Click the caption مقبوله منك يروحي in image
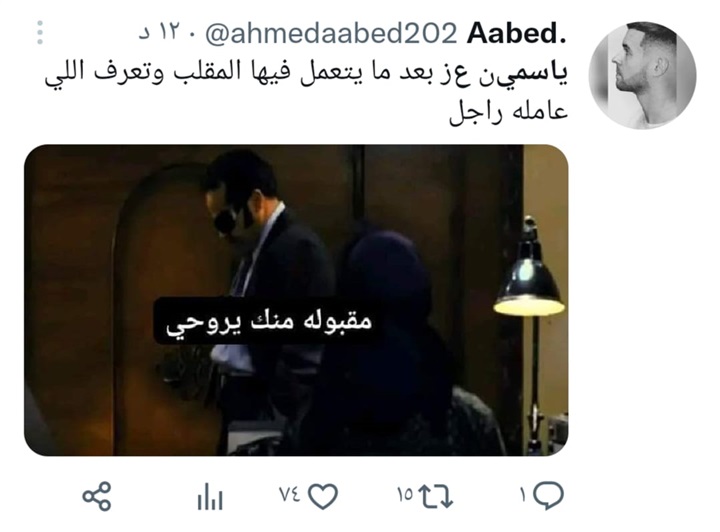Image resolution: width=720 pixels, height=532 pixels. 269,322
